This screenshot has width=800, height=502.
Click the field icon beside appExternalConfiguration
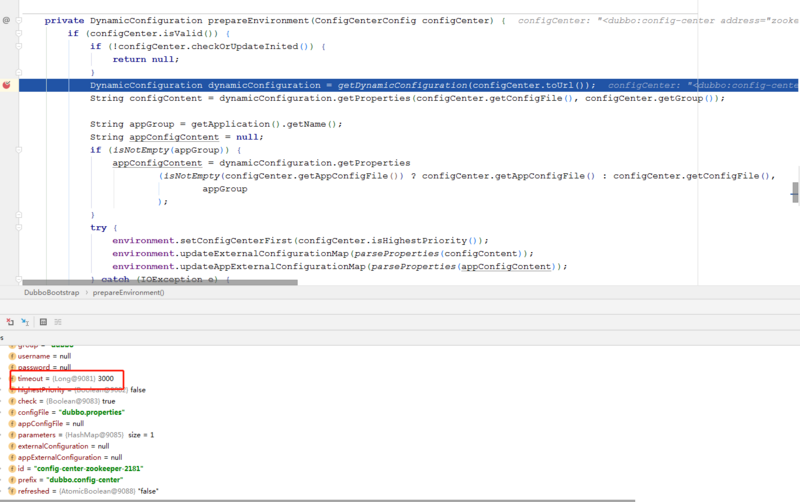point(12,457)
